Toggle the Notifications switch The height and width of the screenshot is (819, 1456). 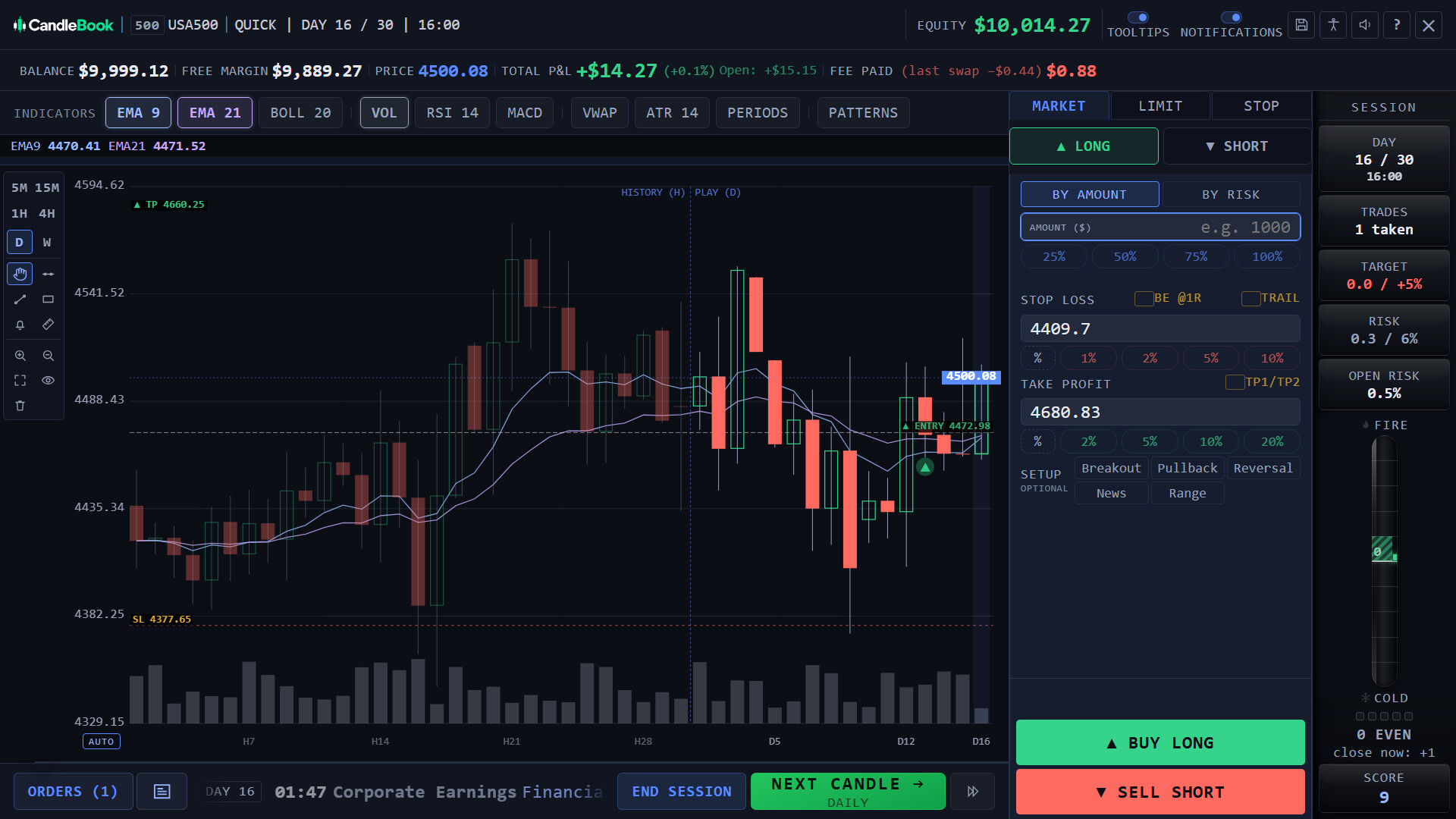point(1231,17)
